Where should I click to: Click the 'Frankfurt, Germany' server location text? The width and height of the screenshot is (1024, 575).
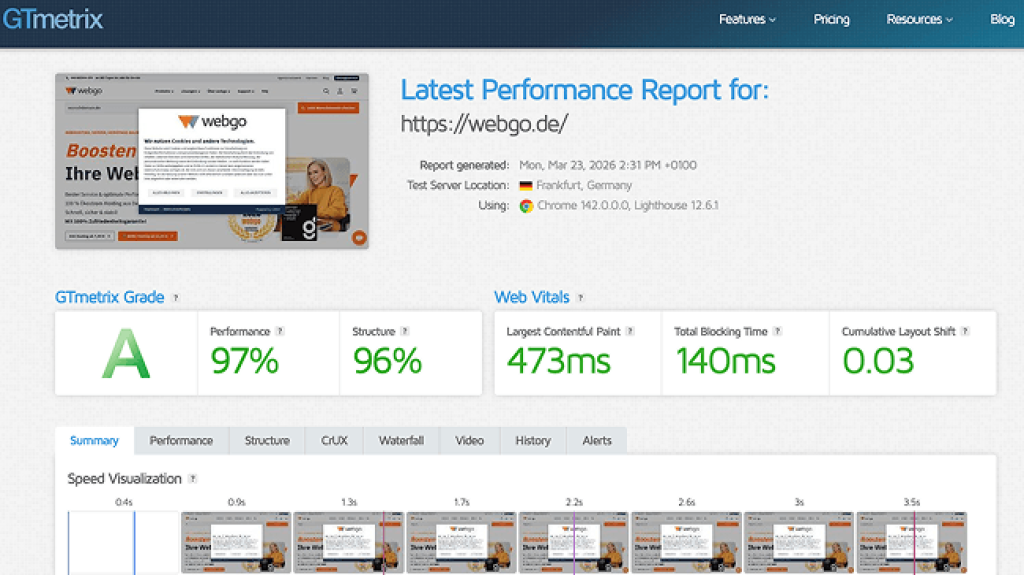point(584,186)
